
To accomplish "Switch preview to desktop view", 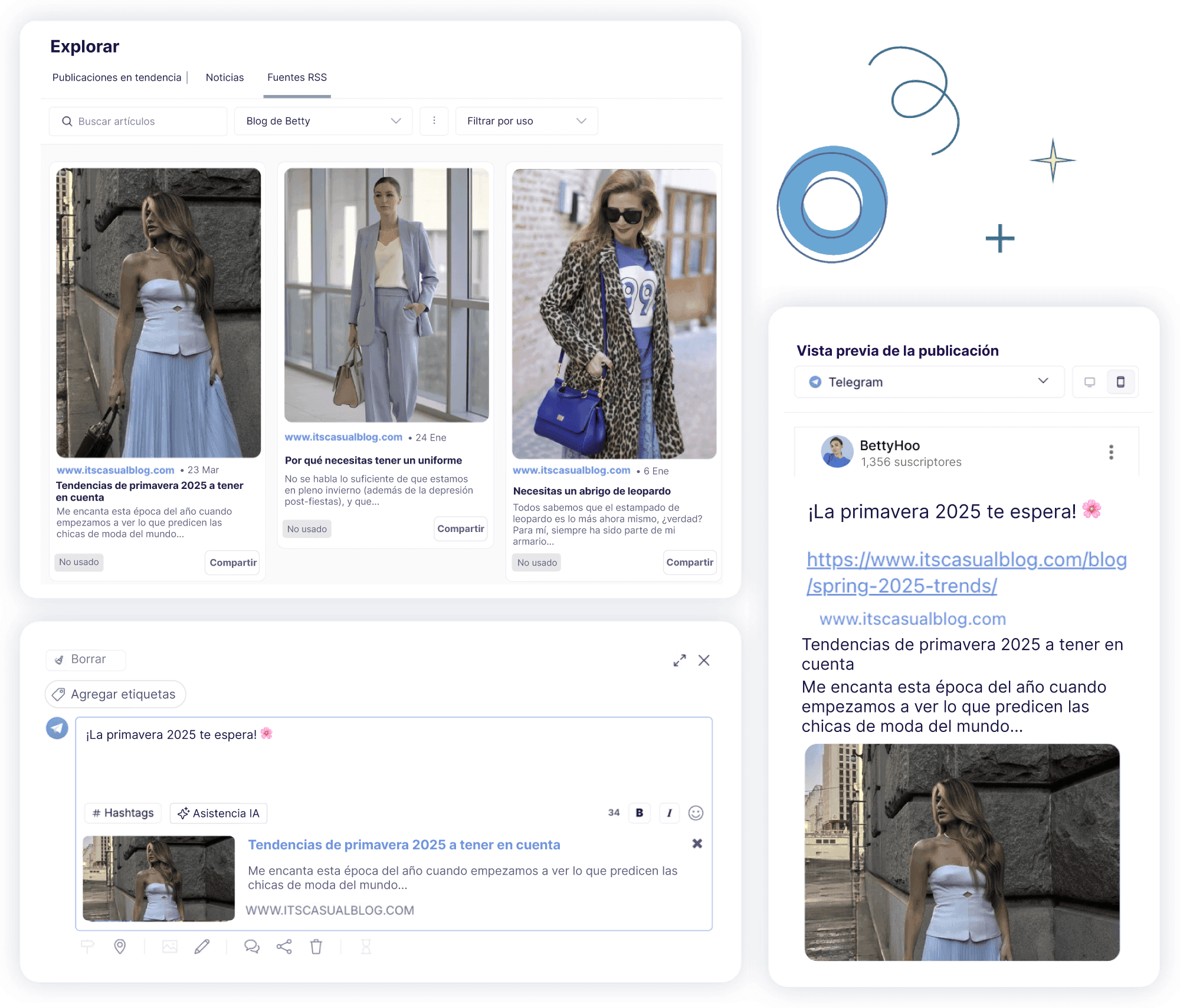I will (x=1090, y=382).
